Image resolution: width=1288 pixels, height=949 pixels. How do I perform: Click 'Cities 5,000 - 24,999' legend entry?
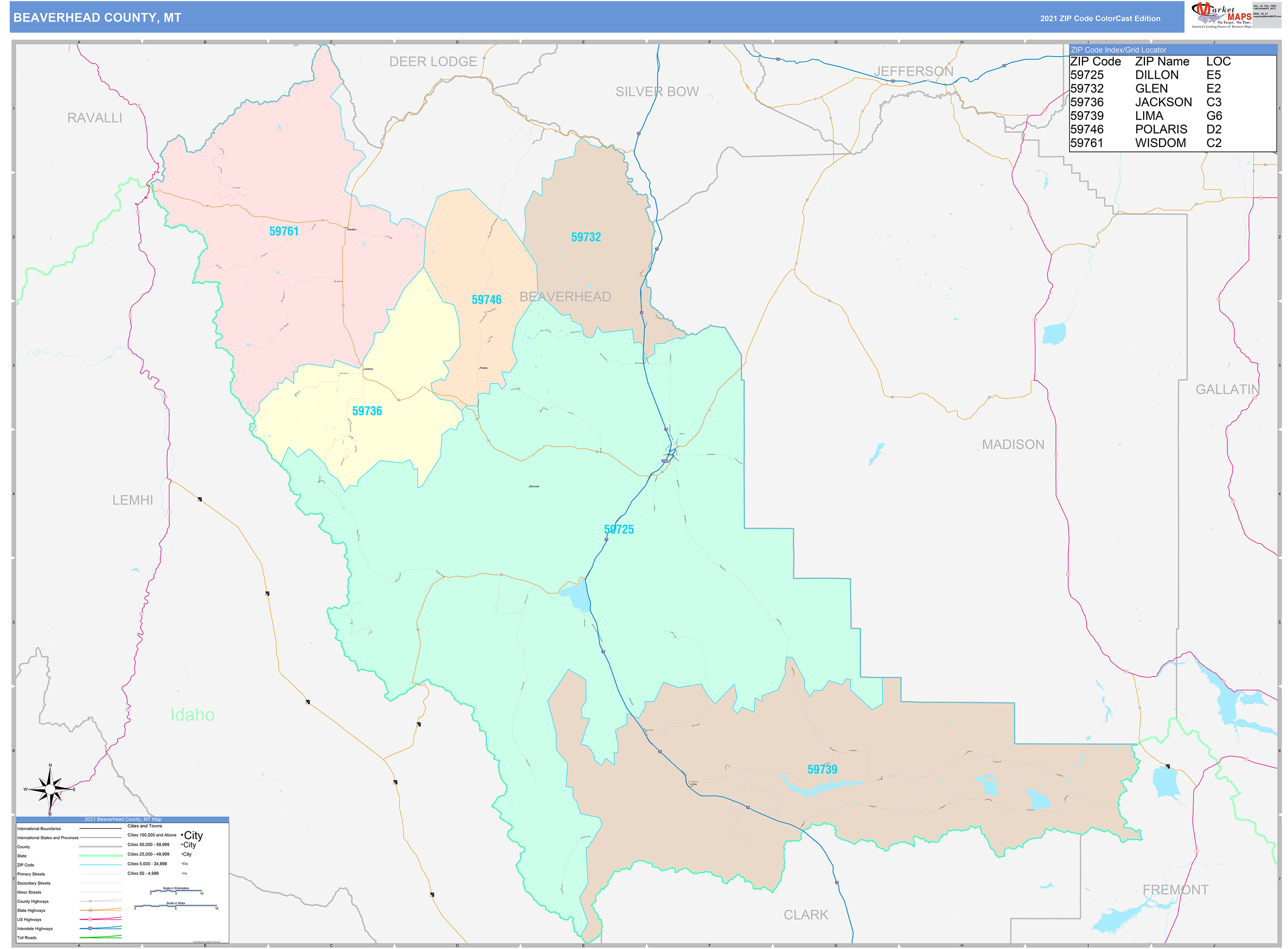(147, 864)
